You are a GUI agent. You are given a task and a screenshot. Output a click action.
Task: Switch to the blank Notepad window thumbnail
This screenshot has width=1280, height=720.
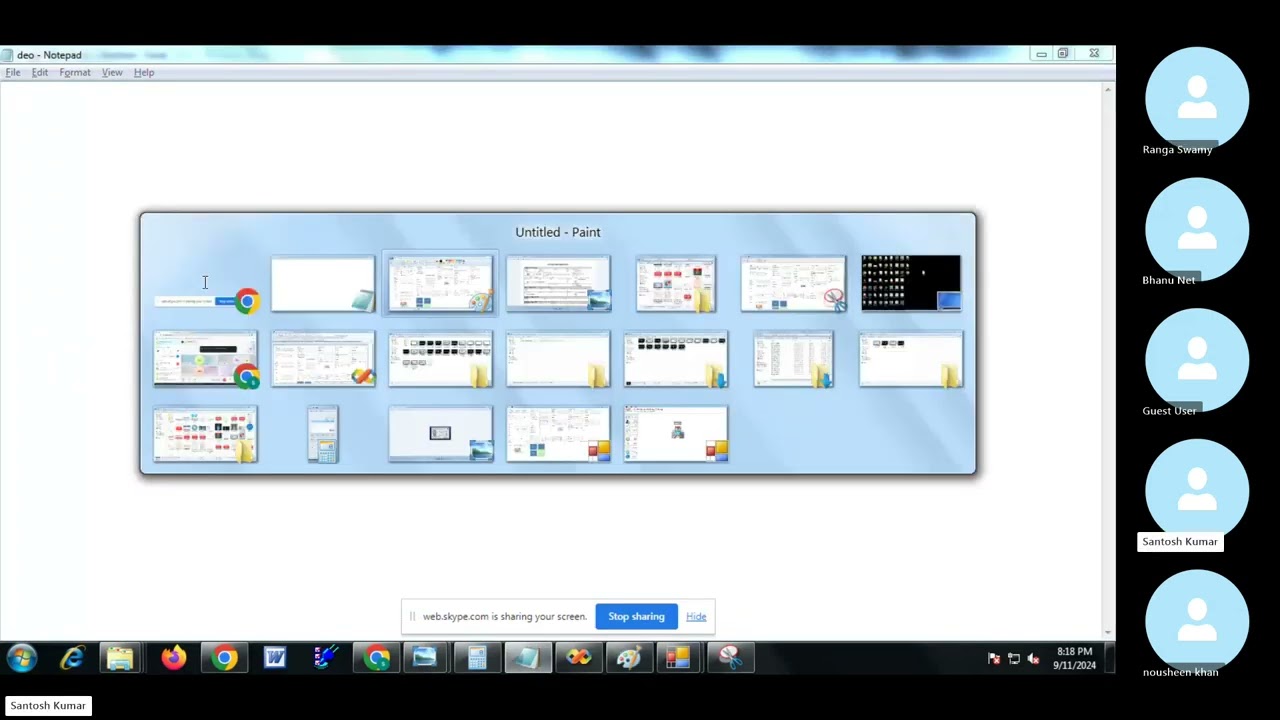coord(323,284)
